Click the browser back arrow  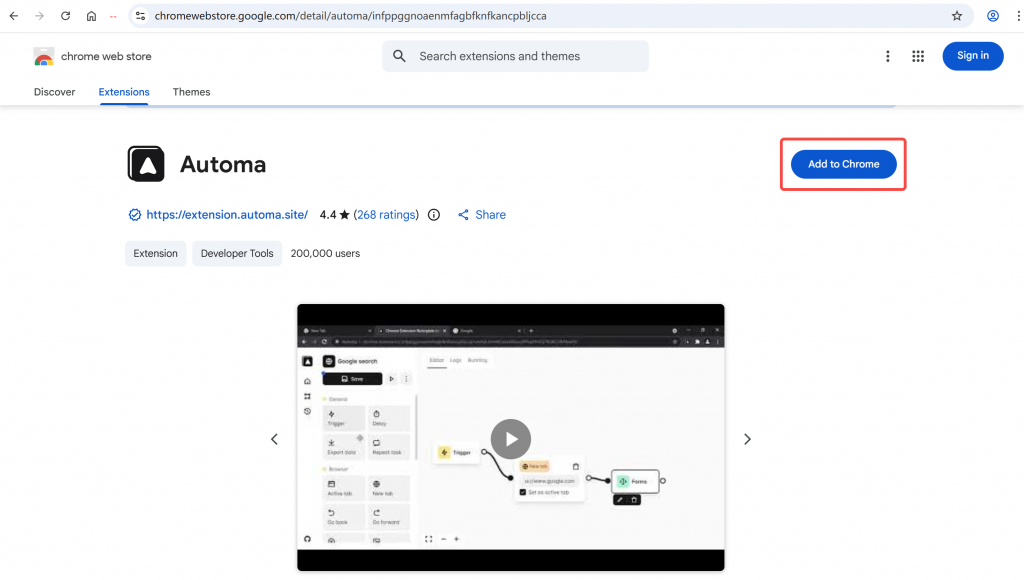pos(14,16)
